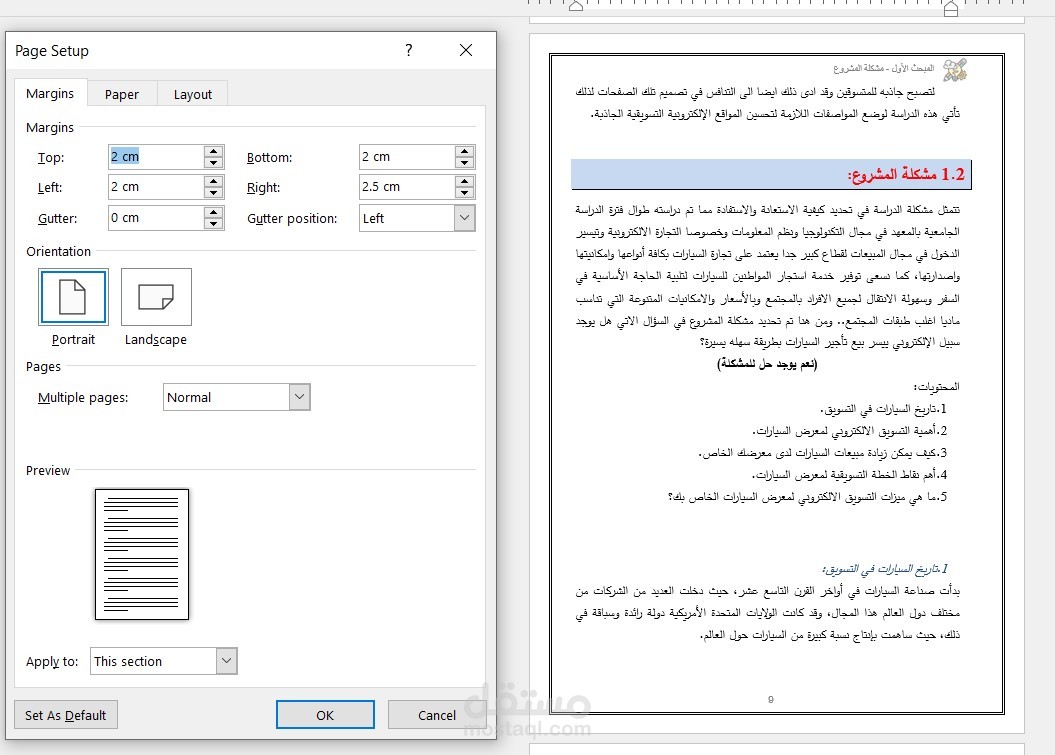Viewport: 1055px width, 755px height.
Task: Click the Left margin input field
Action: pyautogui.click(x=156, y=187)
